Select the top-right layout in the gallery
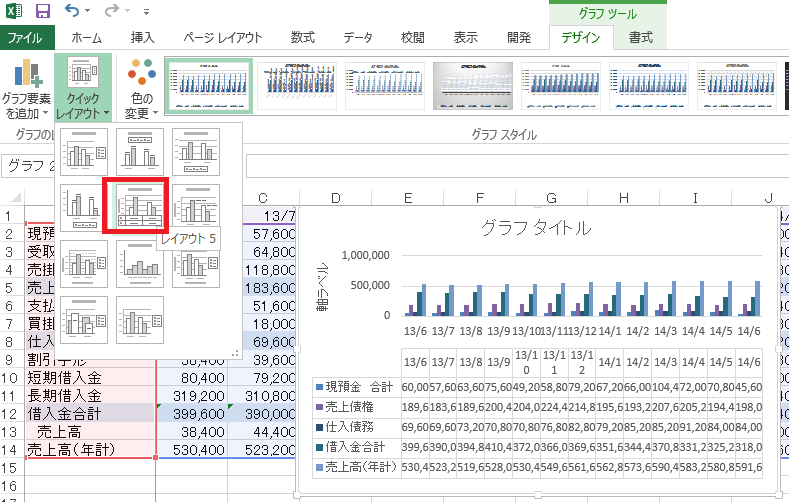The height and width of the screenshot is (502, 789). pos(196,150)
